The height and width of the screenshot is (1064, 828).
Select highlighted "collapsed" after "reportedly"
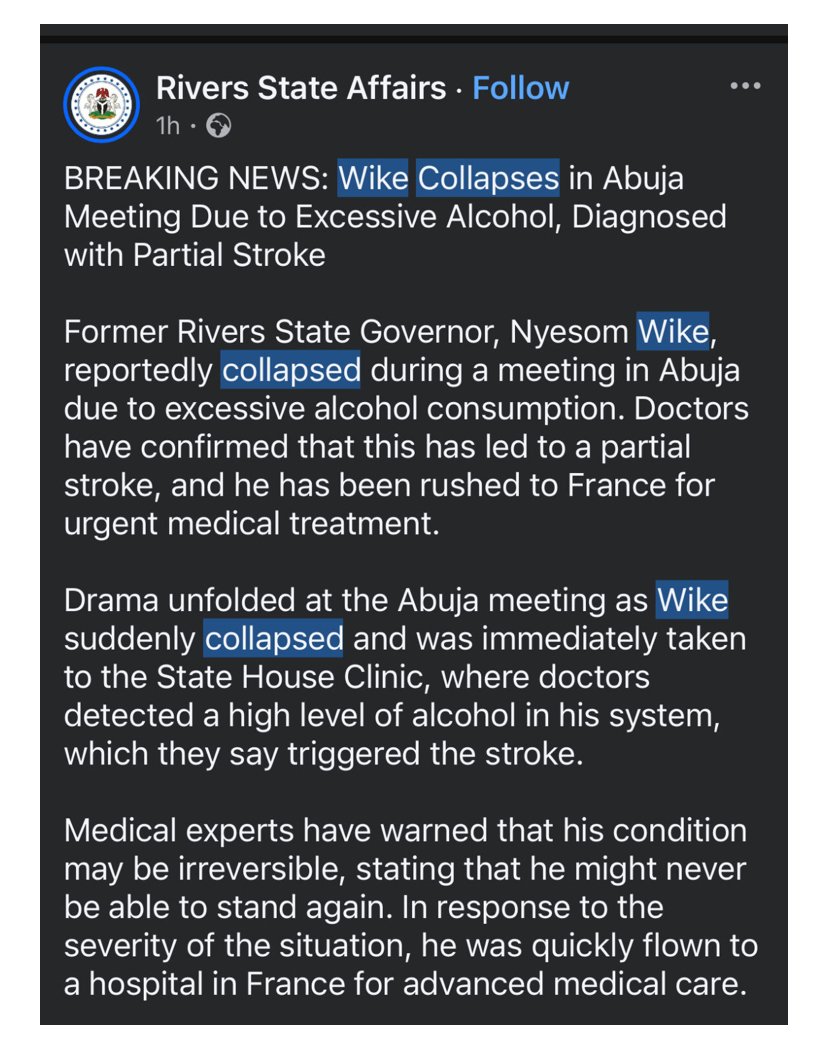click(291, 370)
